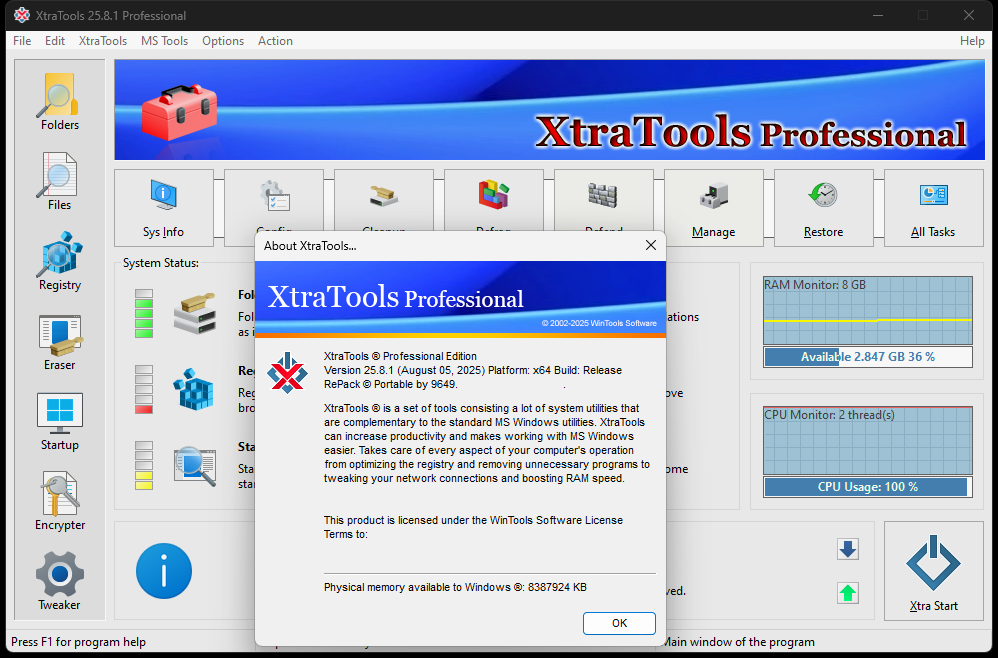Open the Encrypter tool
The width and height of the screenshot is (998, 658).
[60, 501]
